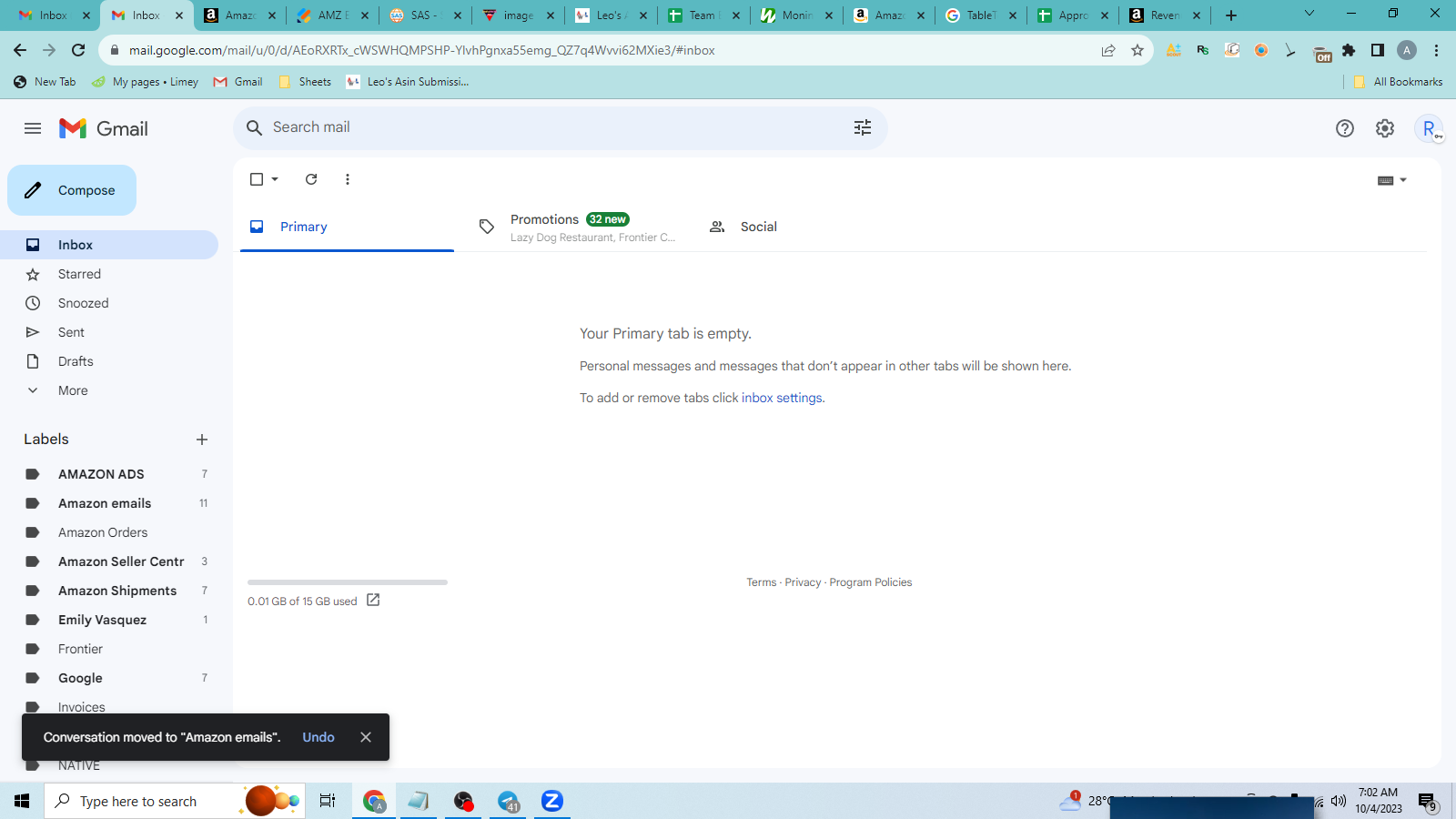The width and height of the screenshot is (1456, 819).
Task: Dismiss the conversation moved notification
Action: (x=366, y=737)
